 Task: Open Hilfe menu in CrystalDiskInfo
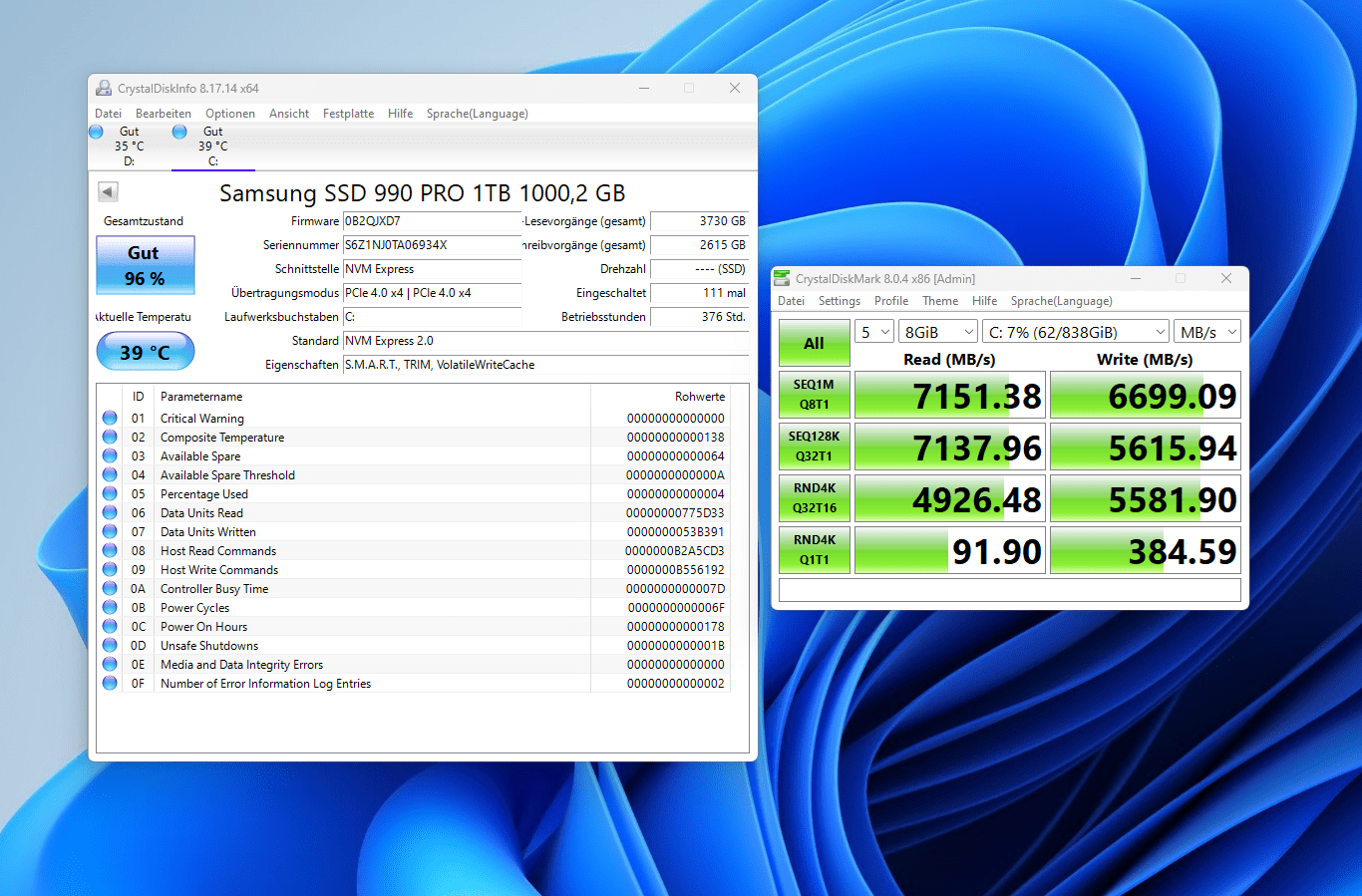[x=401, y=114]
